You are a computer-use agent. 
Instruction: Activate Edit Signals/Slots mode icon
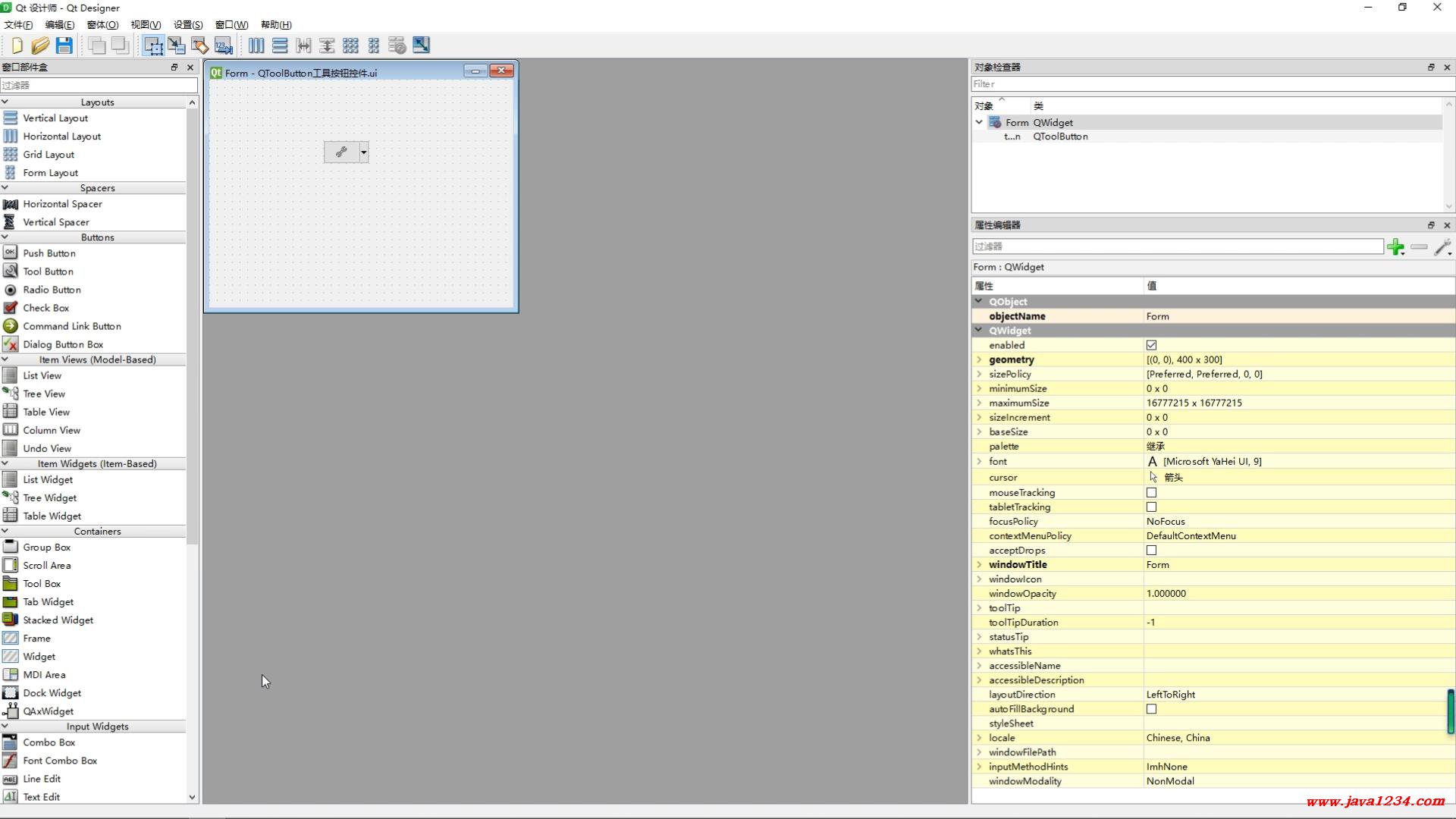click(177, 45)
